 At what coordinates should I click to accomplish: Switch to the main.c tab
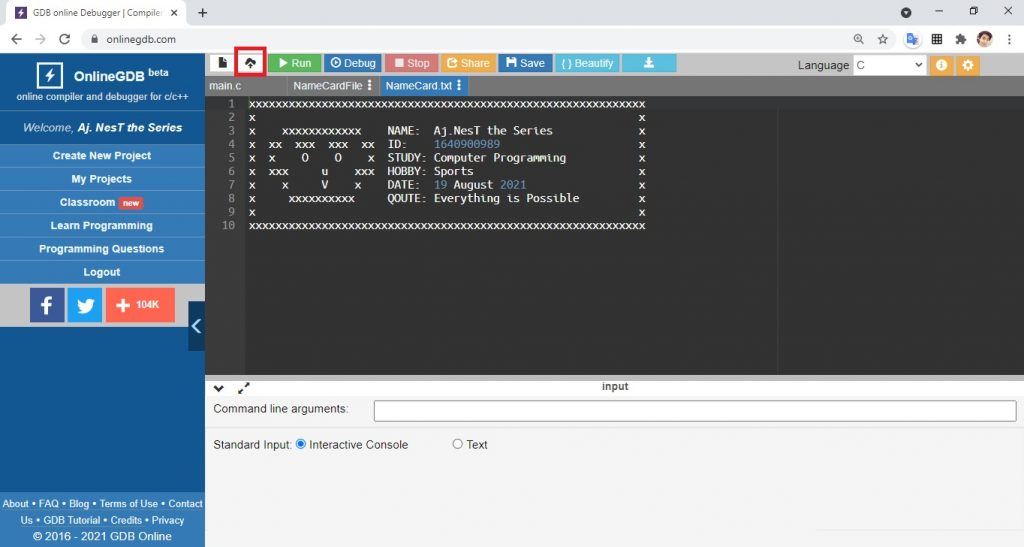[225, 86]
